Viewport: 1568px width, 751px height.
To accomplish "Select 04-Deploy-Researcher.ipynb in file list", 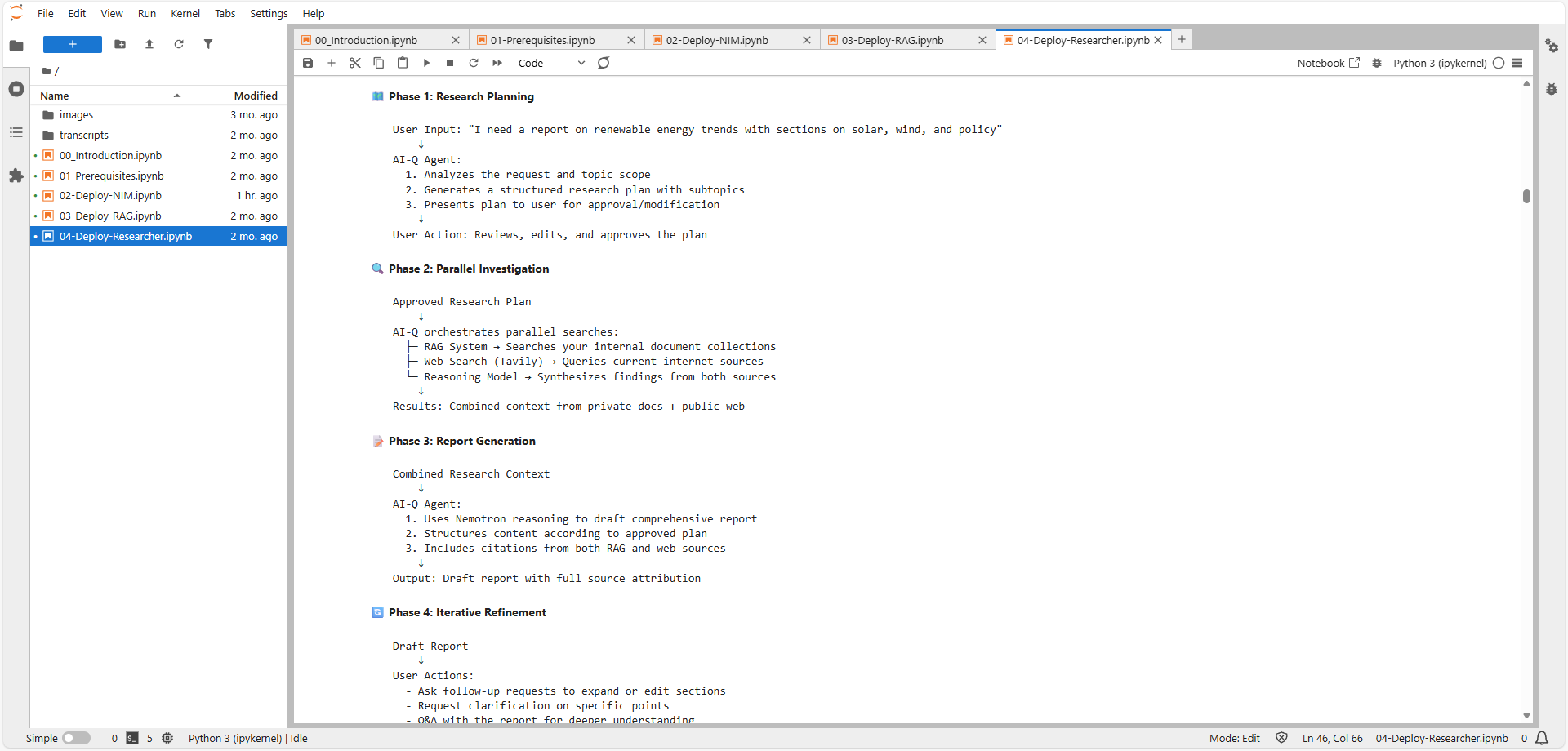I will tap(158, 236).
